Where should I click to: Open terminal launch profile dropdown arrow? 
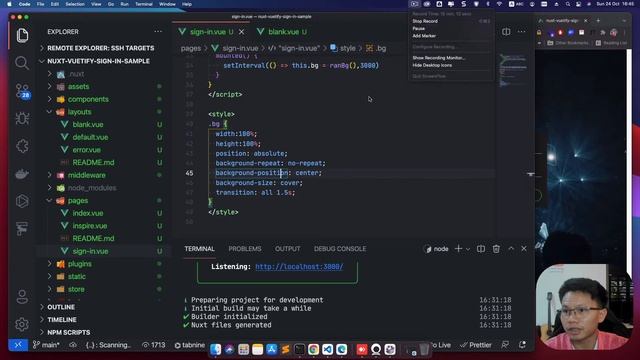(468, 249)
